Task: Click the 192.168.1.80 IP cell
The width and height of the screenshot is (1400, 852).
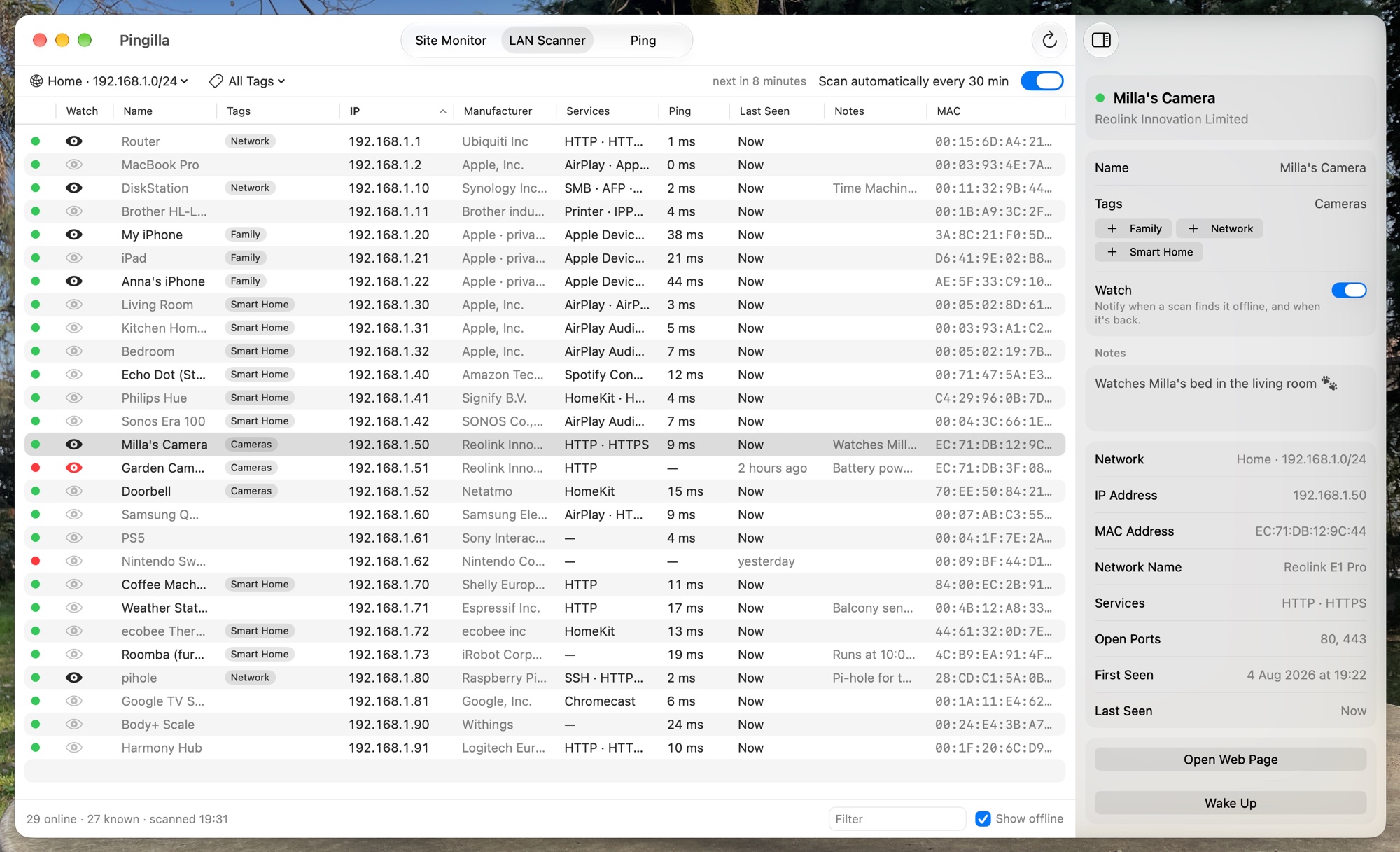Action: [x=388, y=678]
